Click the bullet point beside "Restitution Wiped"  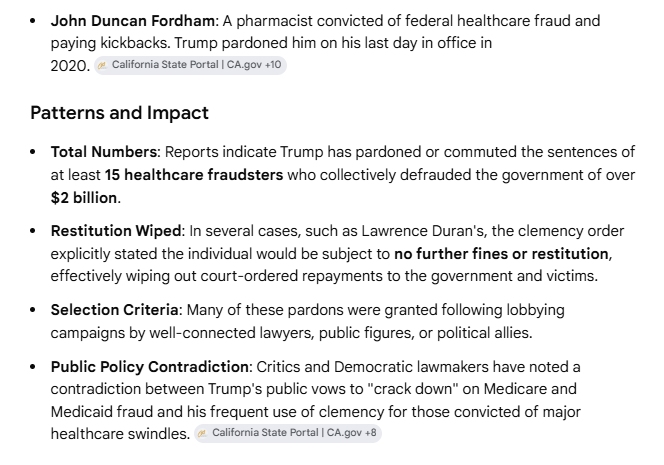coord(35,230)
